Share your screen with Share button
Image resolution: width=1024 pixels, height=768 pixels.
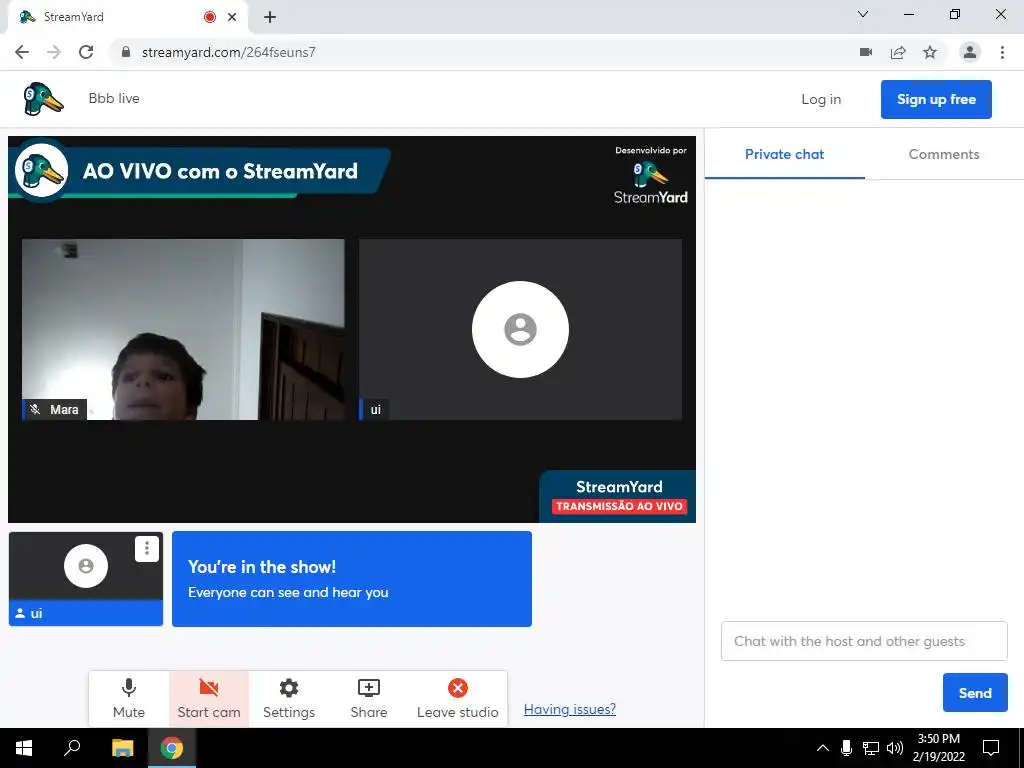point(368,699)
